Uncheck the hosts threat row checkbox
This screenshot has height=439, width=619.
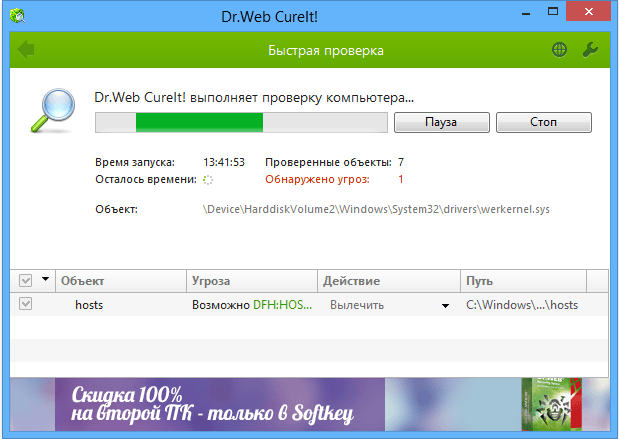click(26, 304)
